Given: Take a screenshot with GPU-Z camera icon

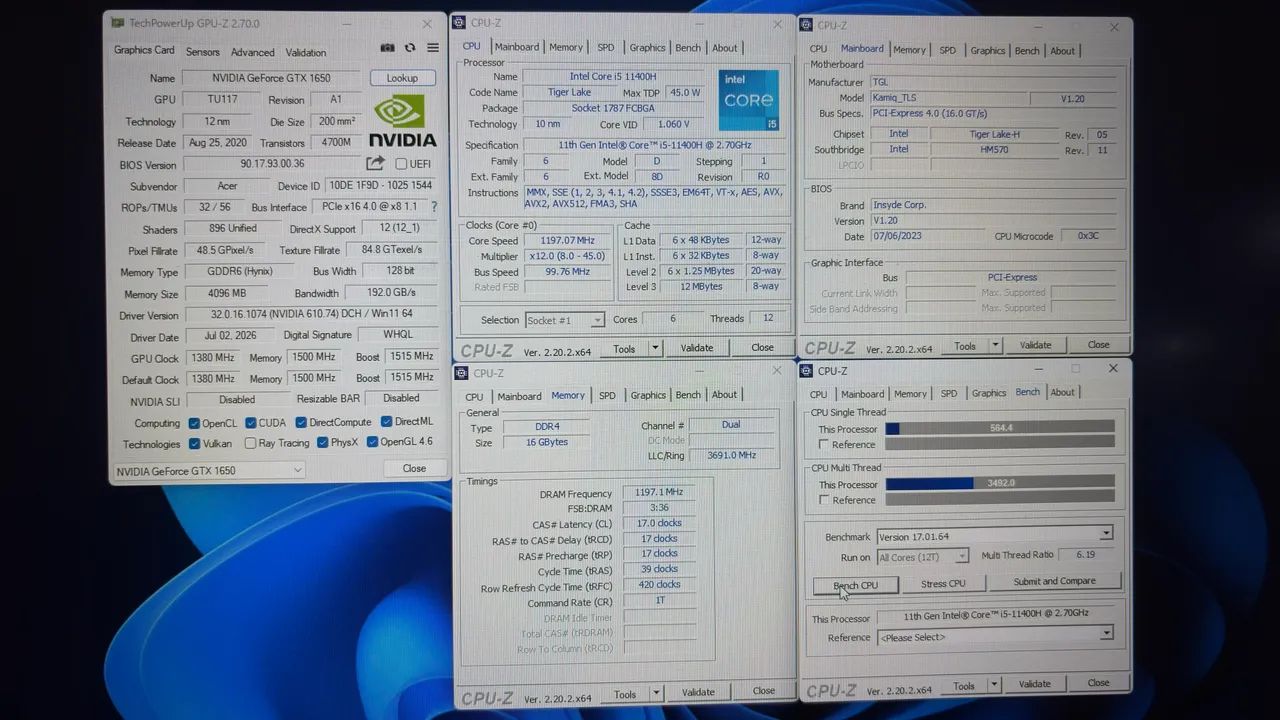Looking at the screenshot, I should [x=387, y=48].
